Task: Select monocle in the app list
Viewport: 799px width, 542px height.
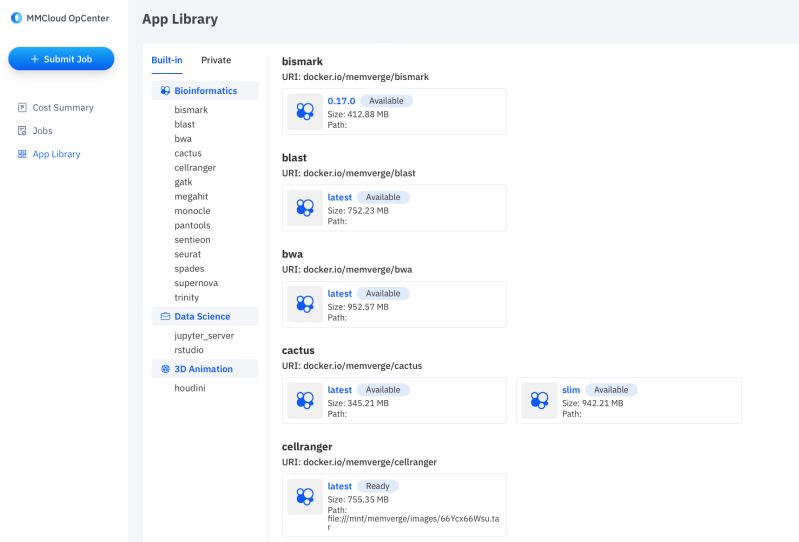Action: 192,210
